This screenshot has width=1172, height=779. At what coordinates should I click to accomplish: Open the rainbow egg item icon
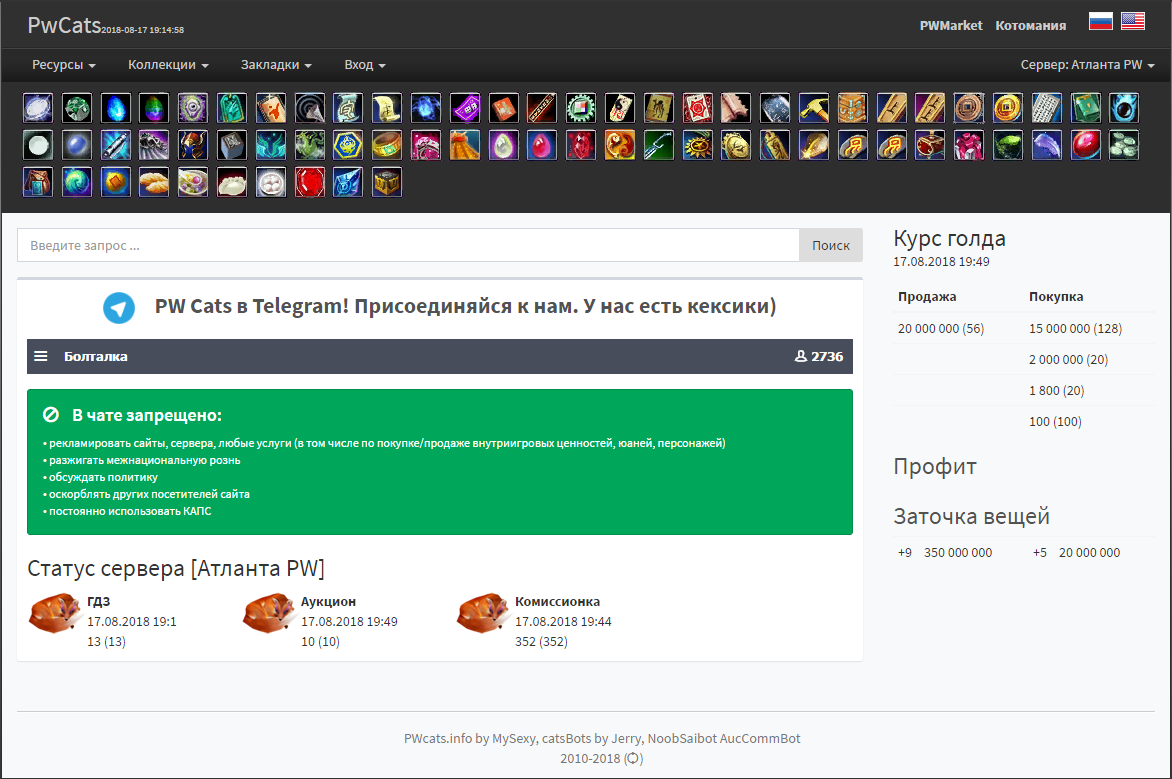(154, 108)
